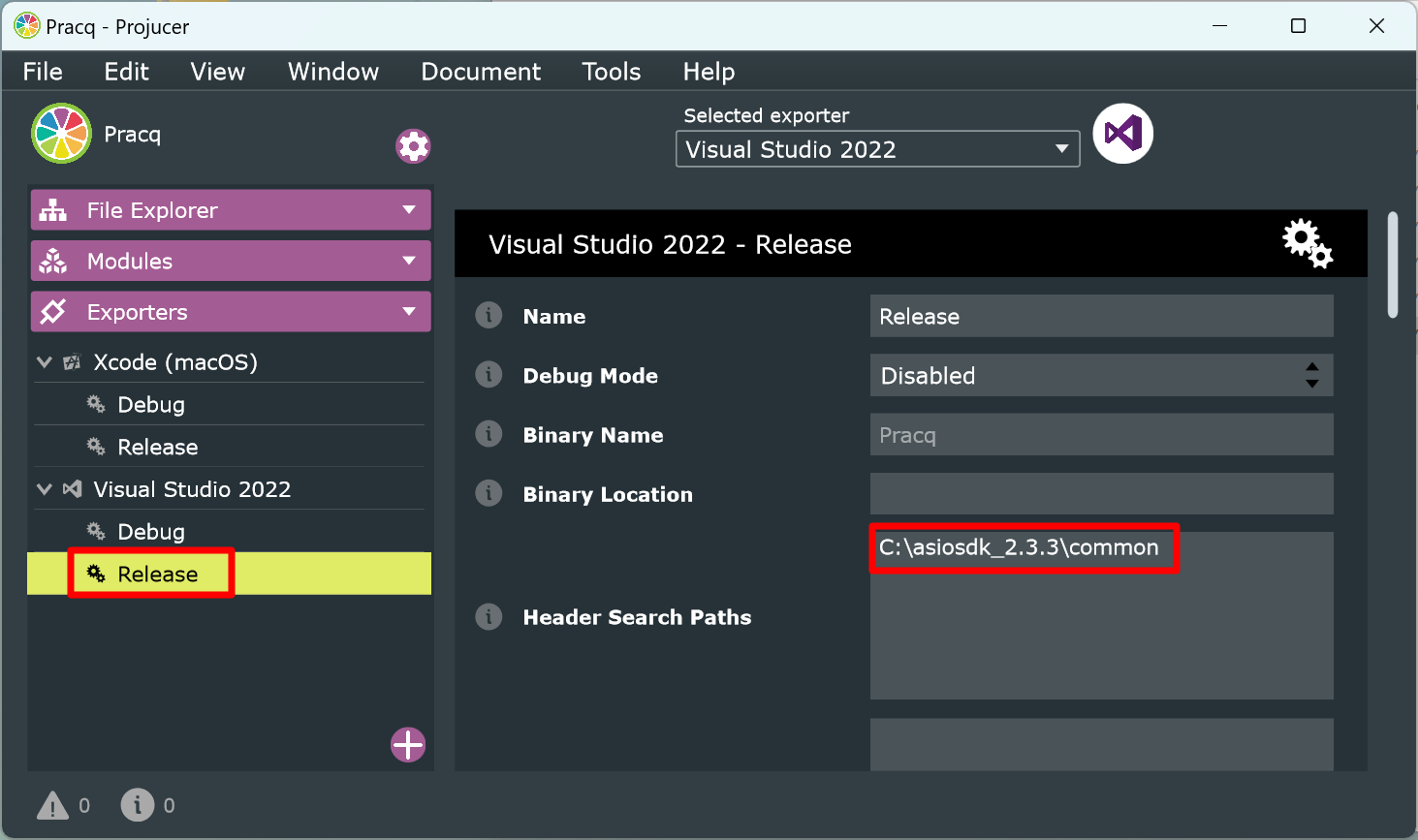Viewport: 1418px width, 840px height.
Task: Click the warnings triangle icon in status bar
Action: pos(52,805)
